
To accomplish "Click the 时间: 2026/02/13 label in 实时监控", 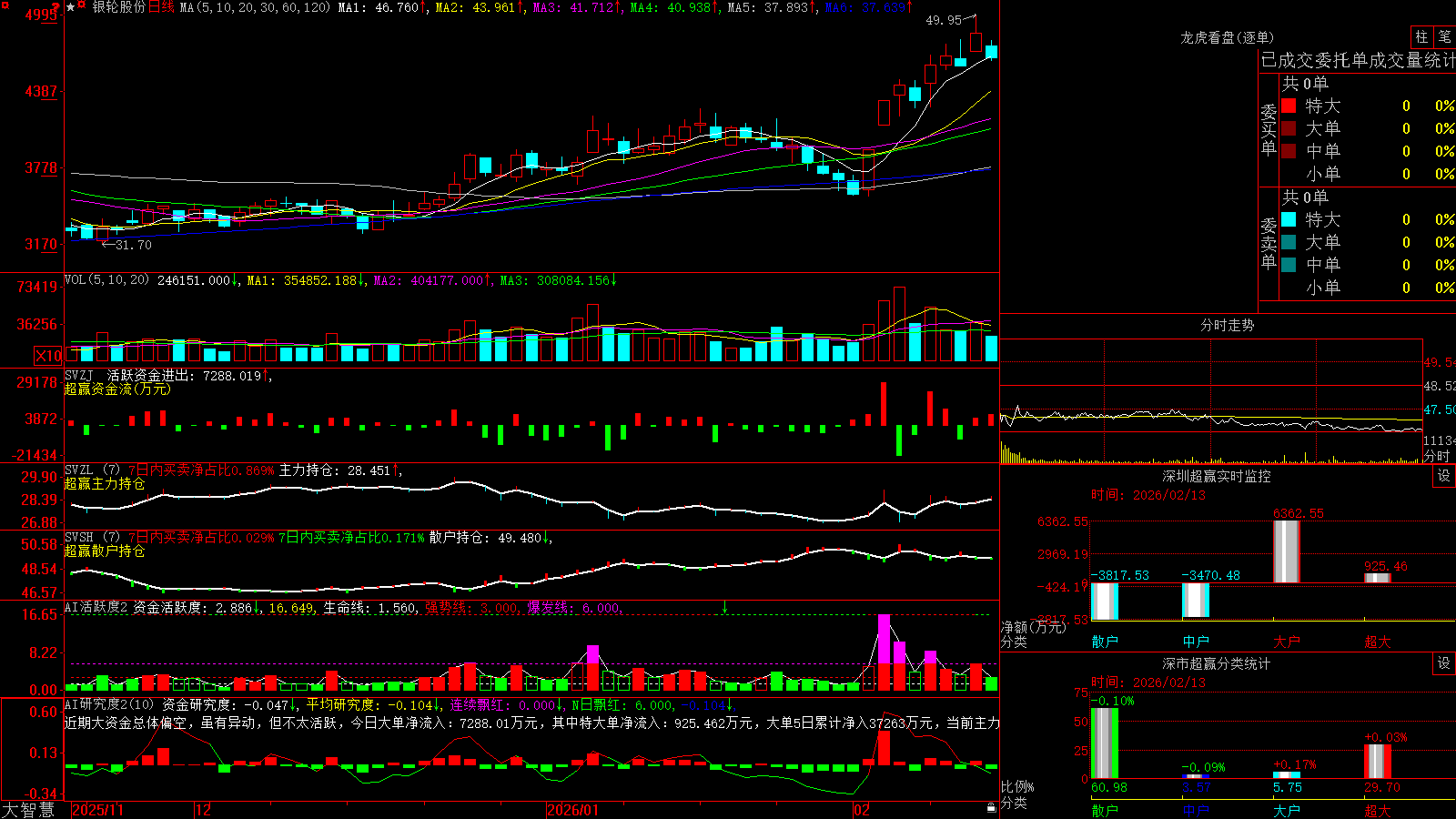I will (x=1148, y=495).
